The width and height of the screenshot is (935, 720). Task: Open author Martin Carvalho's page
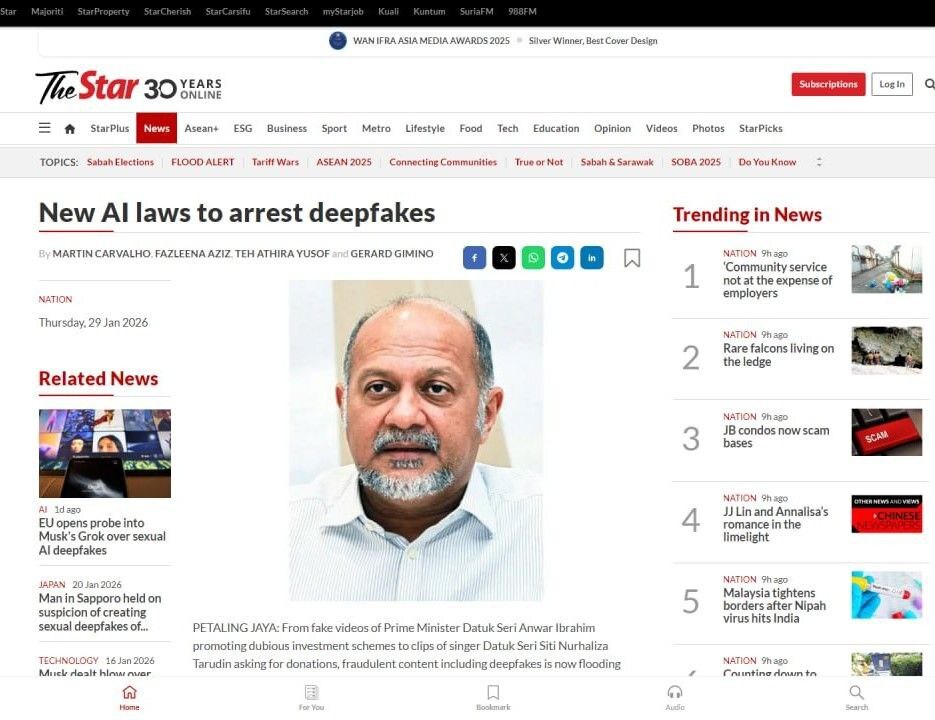click(101, 254)
